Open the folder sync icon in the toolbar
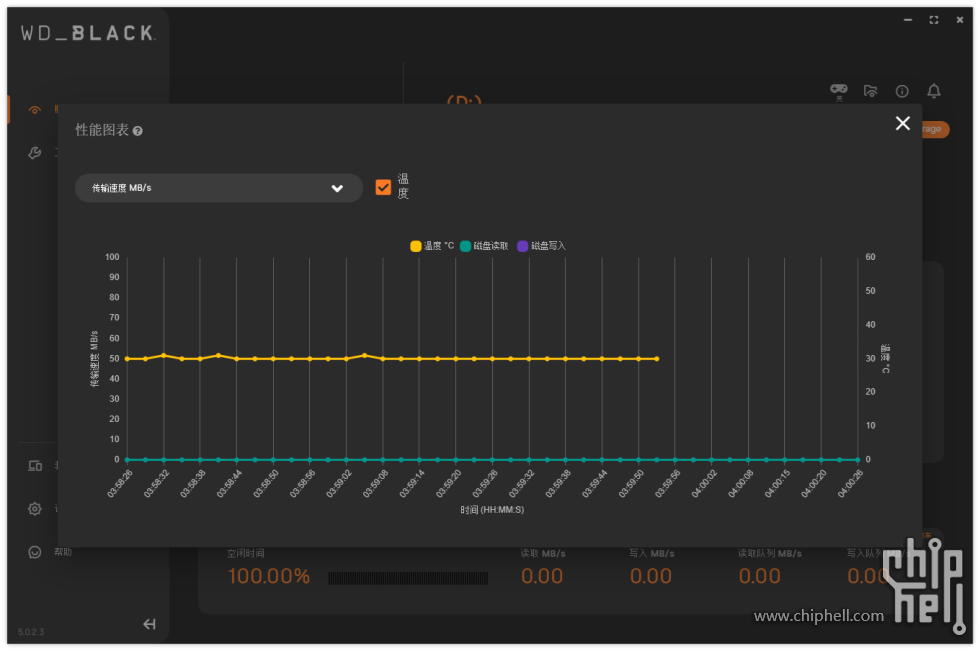Screen dimensions: 980x651 pos(871,91)
